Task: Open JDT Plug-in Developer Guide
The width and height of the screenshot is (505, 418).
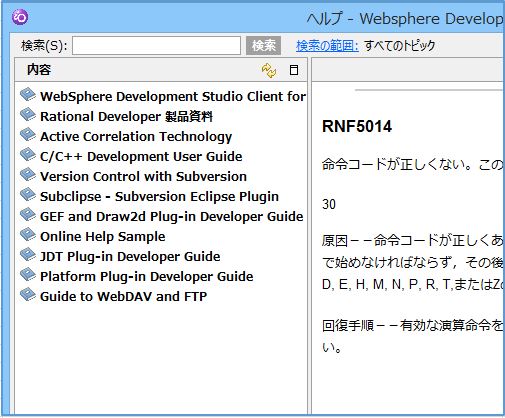Action: [x=130, y=257]
